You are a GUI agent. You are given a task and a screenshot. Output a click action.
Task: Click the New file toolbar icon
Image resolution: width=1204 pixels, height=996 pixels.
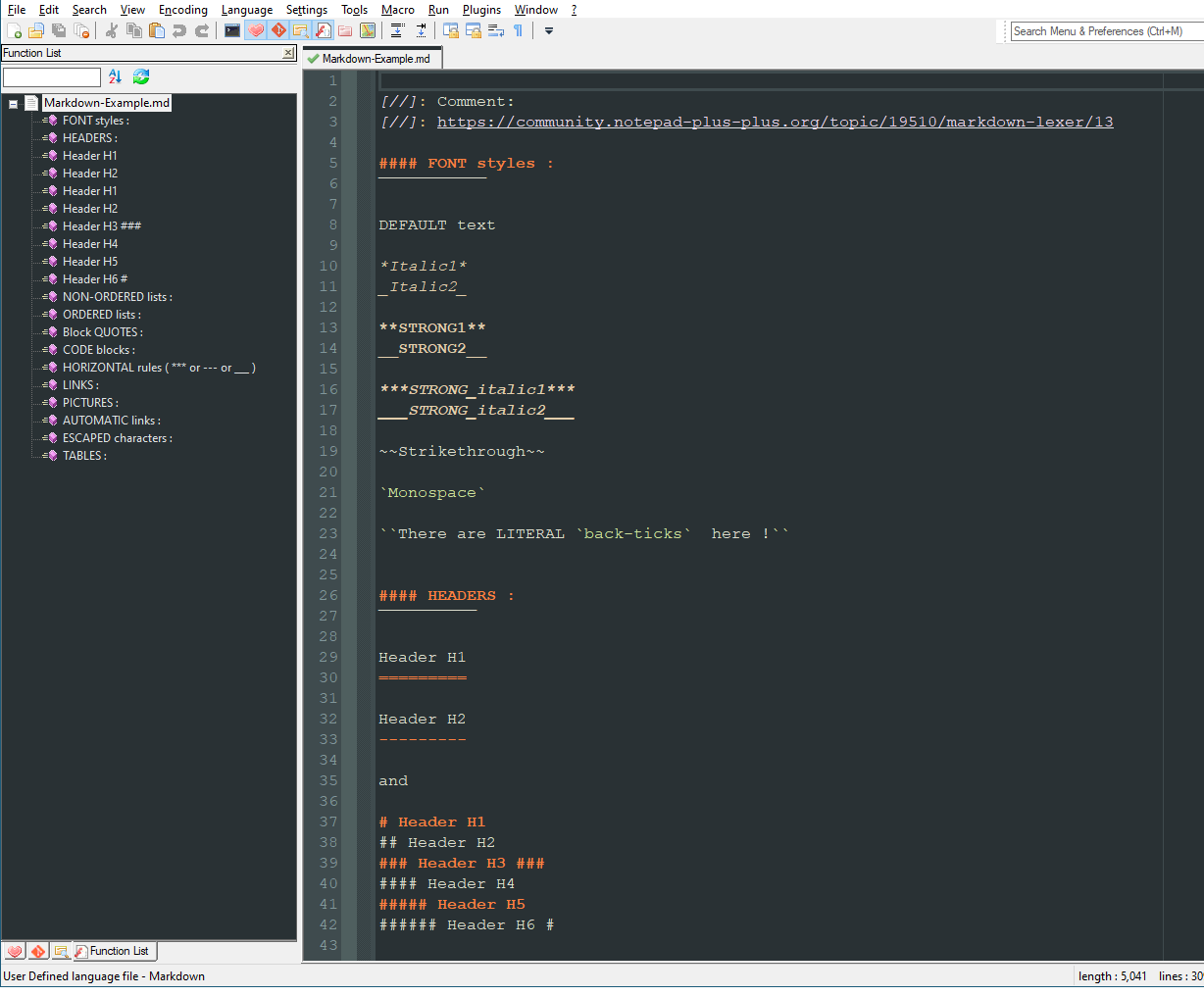pyautogui.click(x=14, y=30)
